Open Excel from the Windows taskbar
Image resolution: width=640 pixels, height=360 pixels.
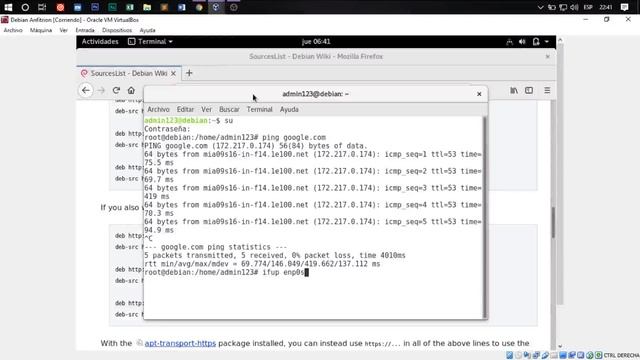pos(130,7)
